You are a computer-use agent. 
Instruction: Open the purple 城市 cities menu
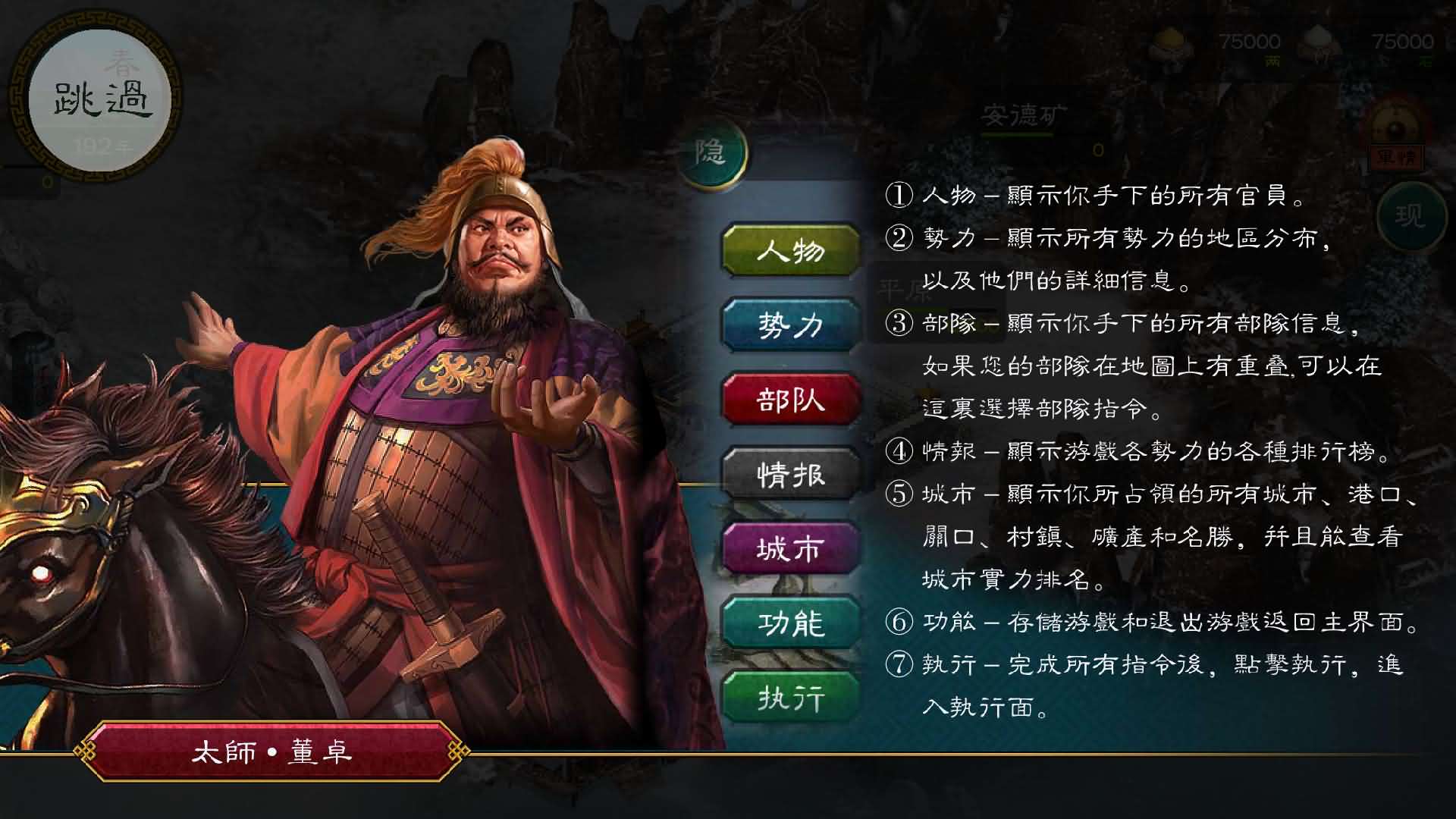pos(790,548)
